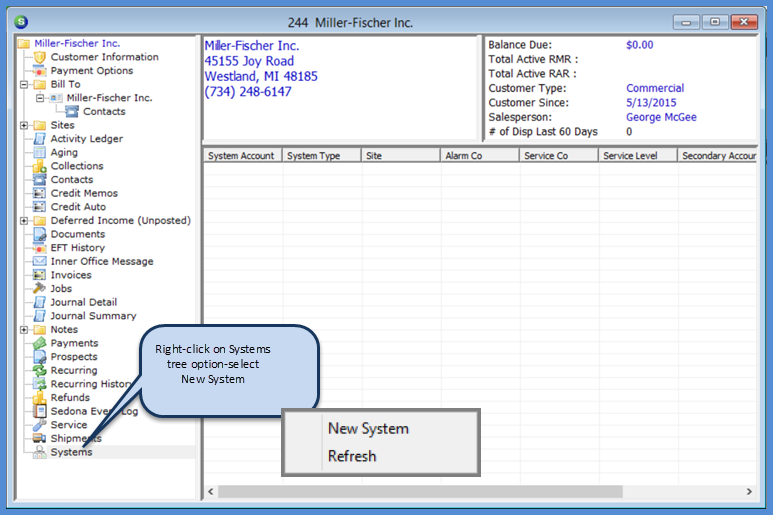773x515 pixels.
Task: Click the Sites folder icon
Action: tap(39, 125)
